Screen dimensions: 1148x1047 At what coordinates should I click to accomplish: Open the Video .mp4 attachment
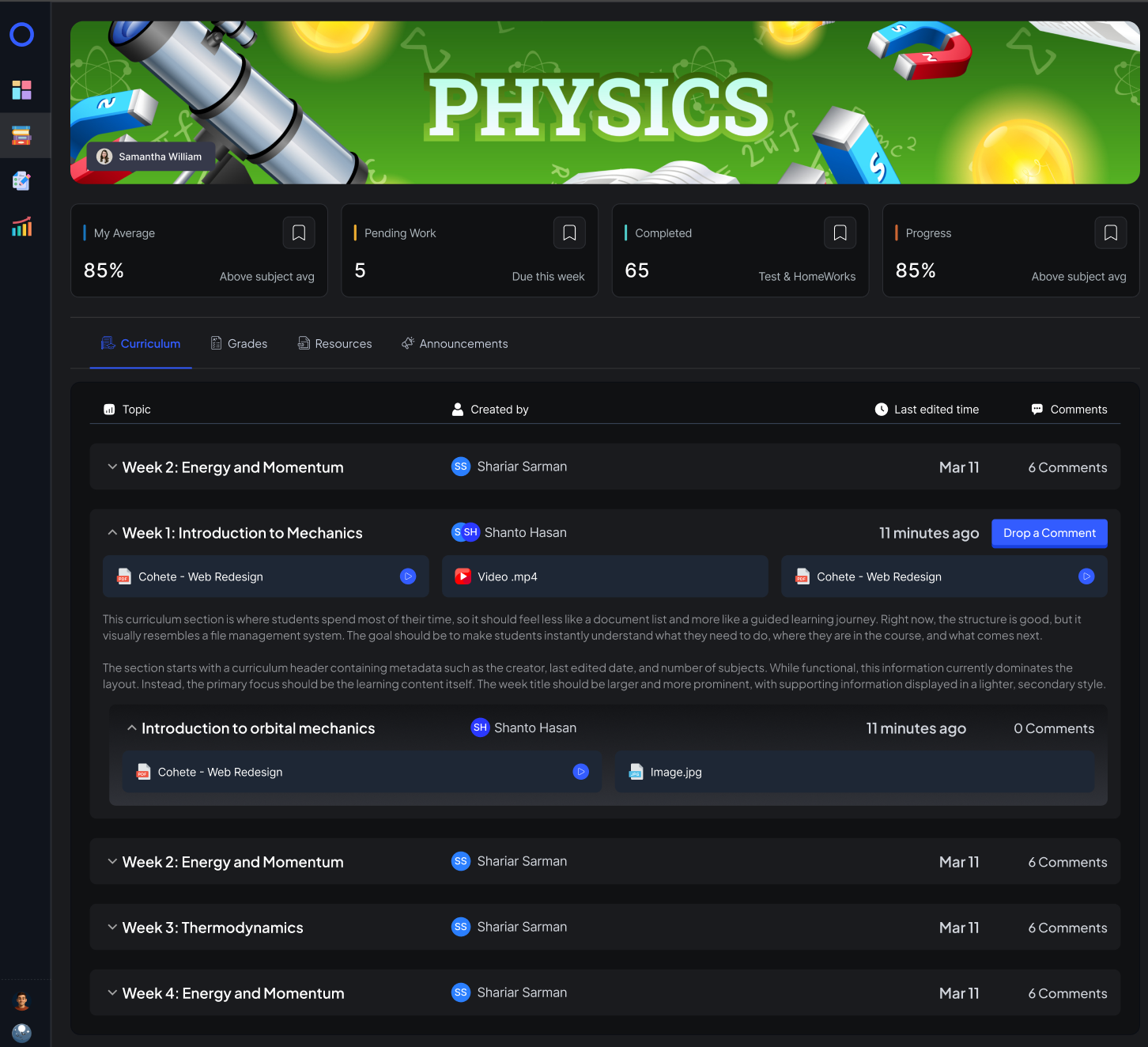pos(605,576)
